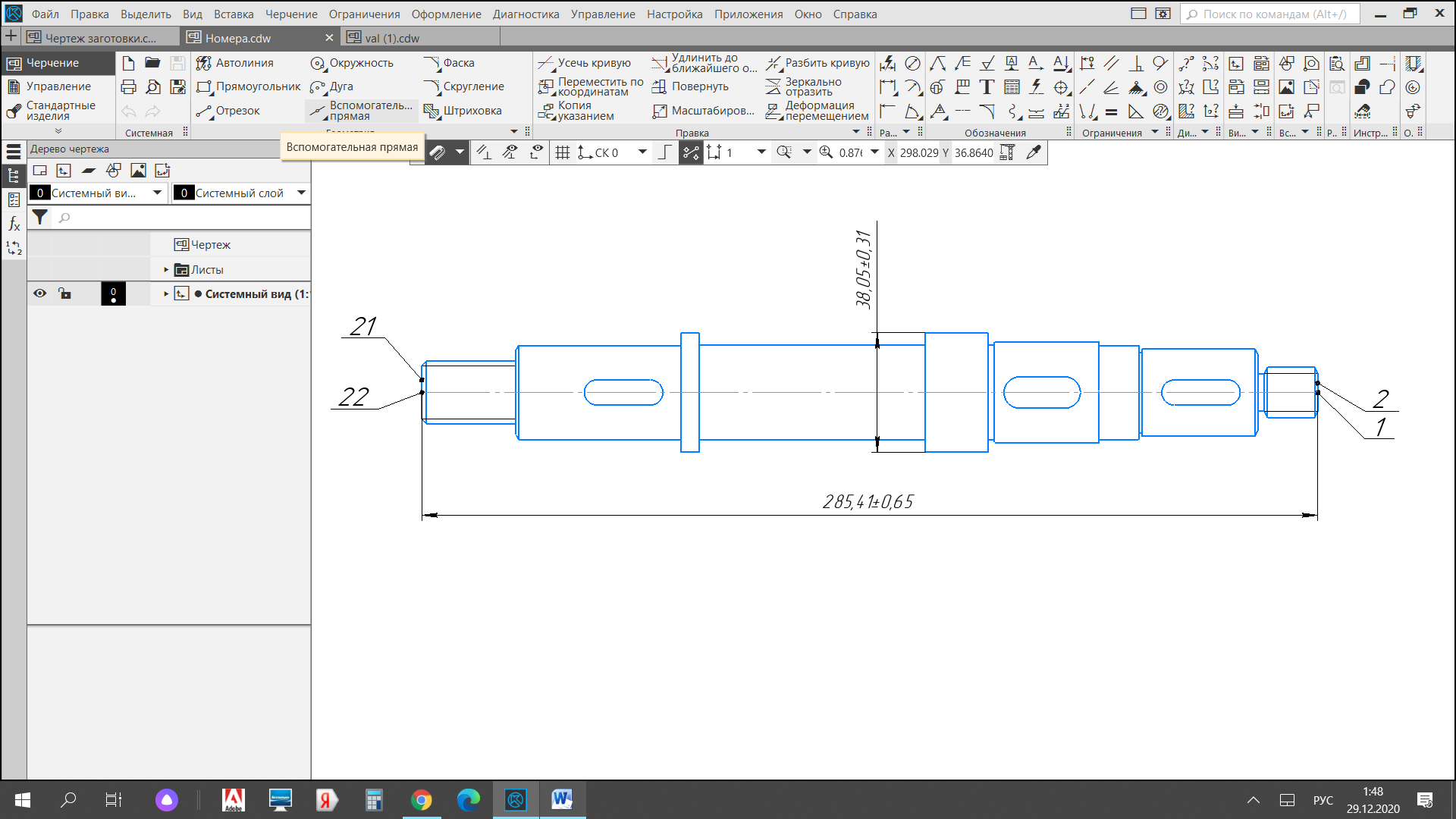1456x819 pixels.
Task: Toggle the grid display button
Action: pyautogui.click(x=562, y=152)
